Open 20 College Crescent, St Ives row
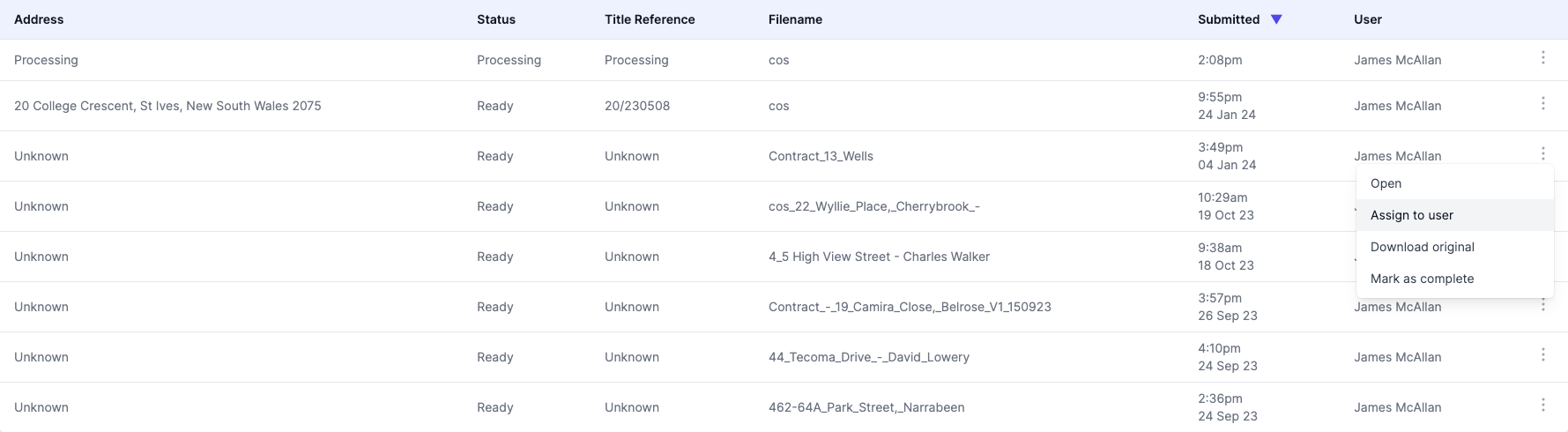This screenshot has height=432, width=1568. pos(167,106)
